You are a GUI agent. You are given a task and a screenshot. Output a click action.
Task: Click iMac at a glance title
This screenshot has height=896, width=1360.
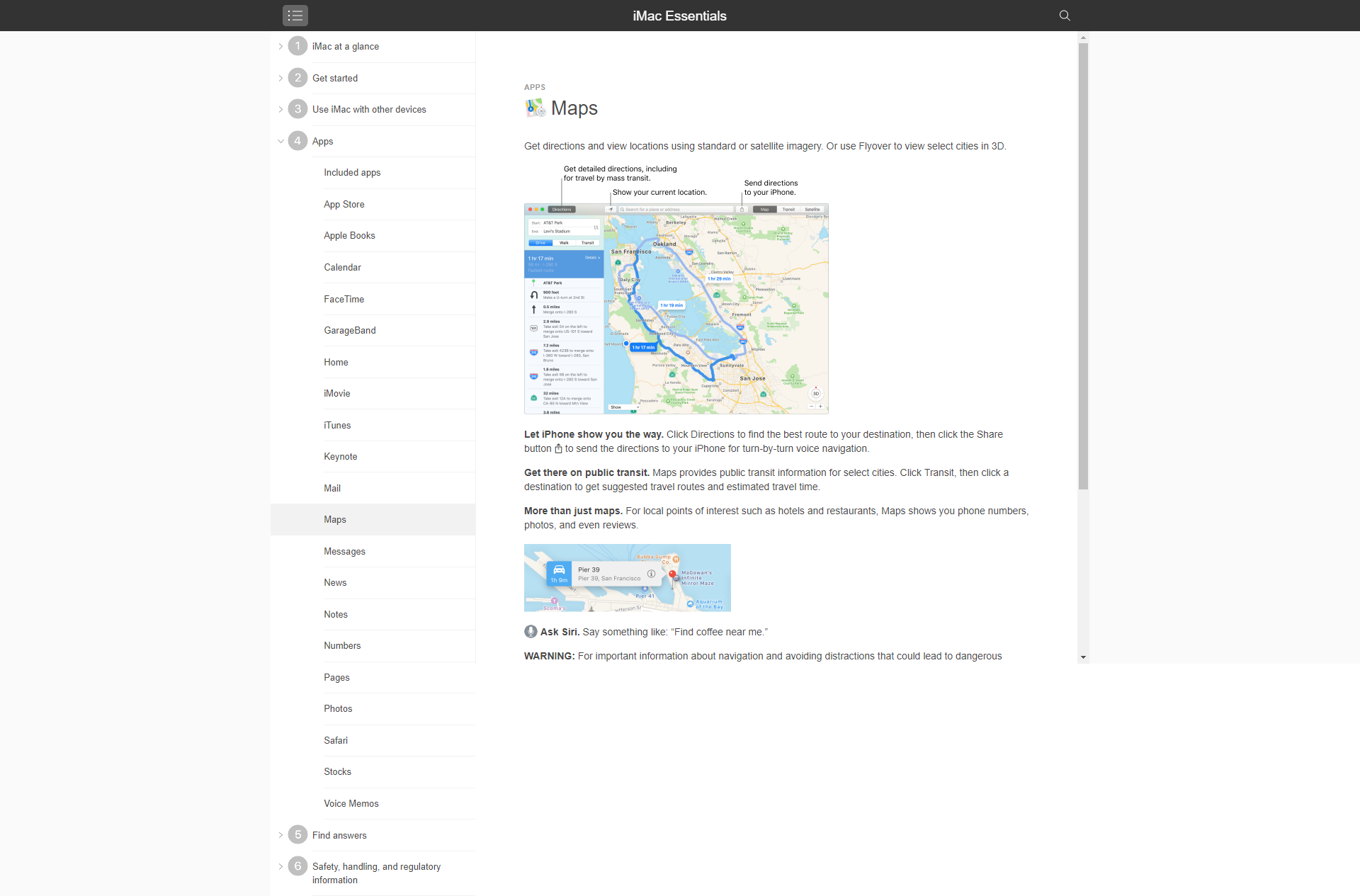coord(346,46)
